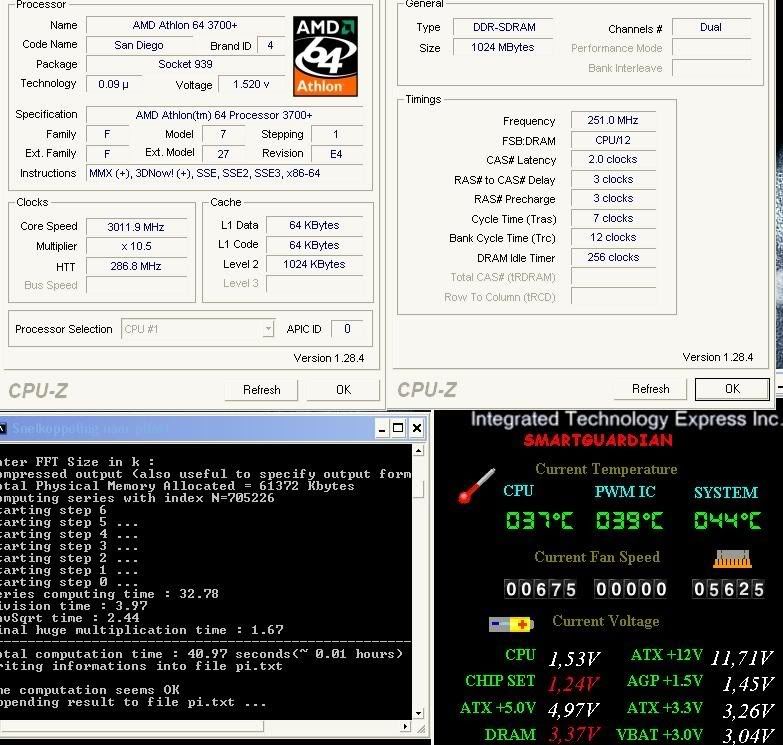783x745 pixels.
Task: Click the Cycle Time (Tras) value 7 clocks
Action: point(613,219)
